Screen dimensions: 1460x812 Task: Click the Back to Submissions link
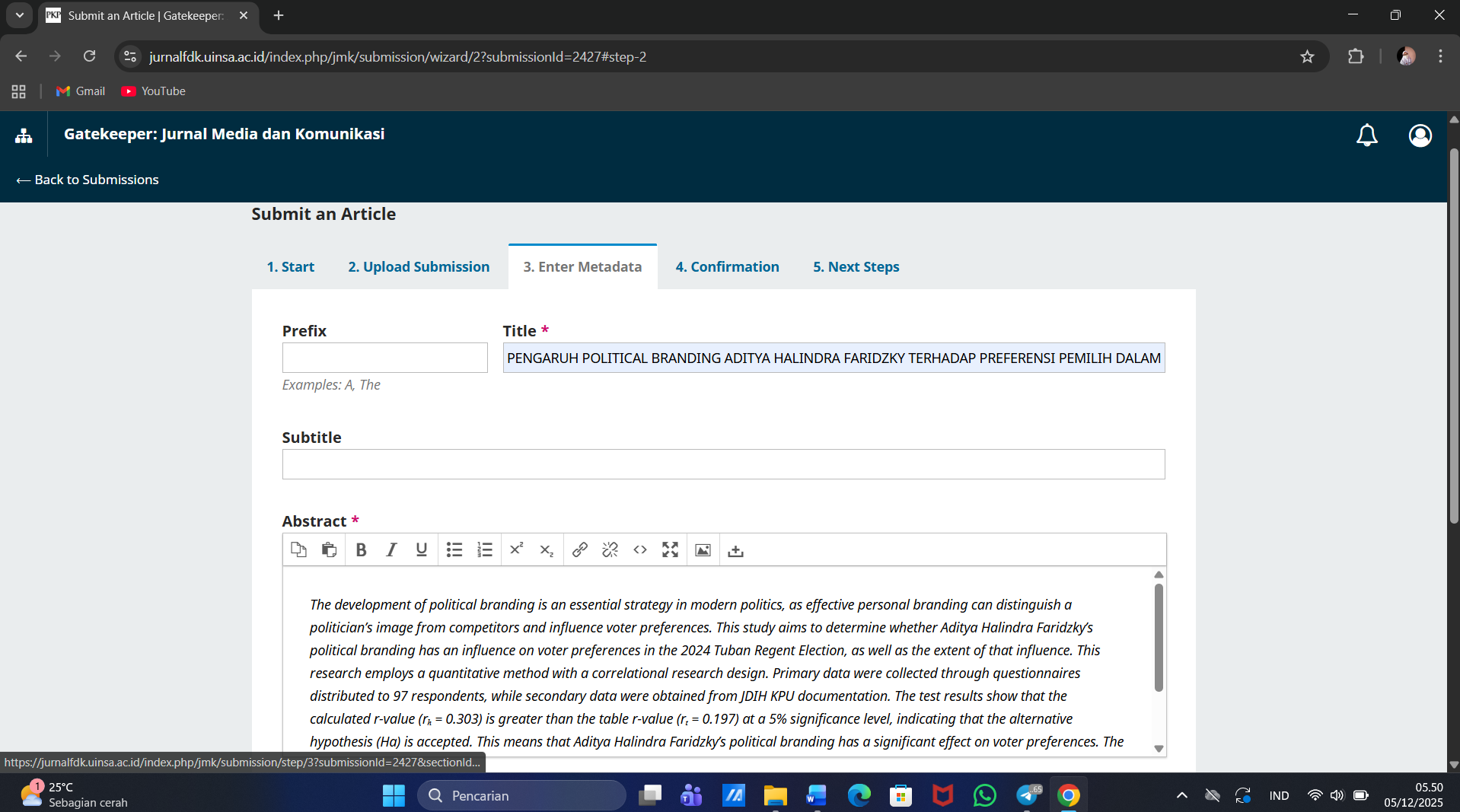tap(88, 180)
